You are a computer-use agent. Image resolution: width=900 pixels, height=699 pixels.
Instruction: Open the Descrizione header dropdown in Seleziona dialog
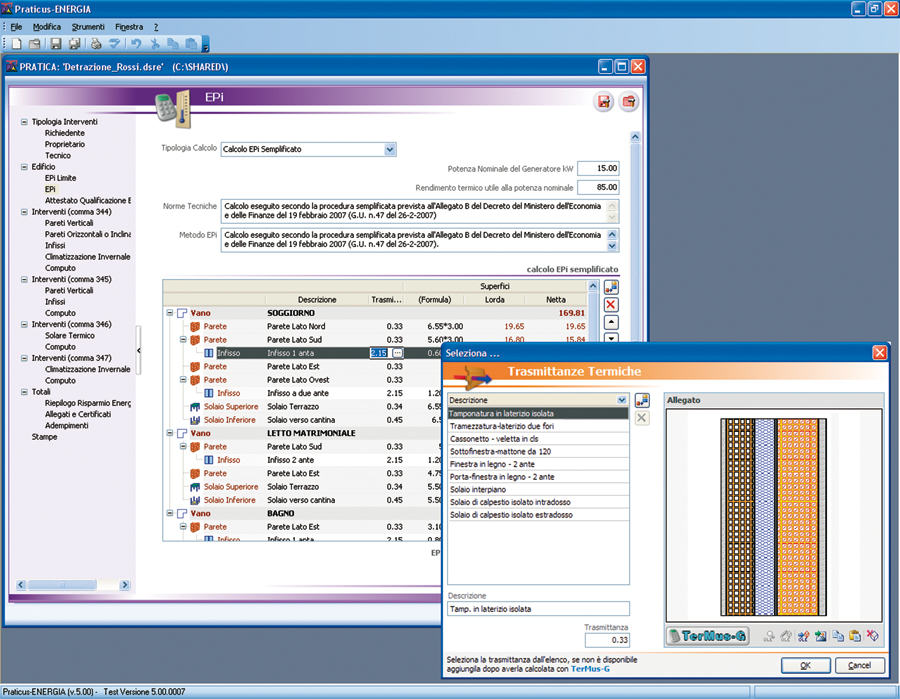pos(622,400)
